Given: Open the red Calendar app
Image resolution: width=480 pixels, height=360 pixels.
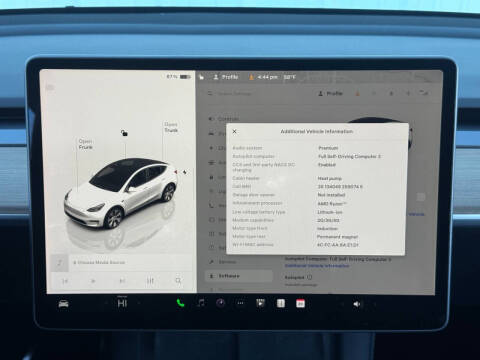Looking at the screenshot, I should tap(300, 303).
